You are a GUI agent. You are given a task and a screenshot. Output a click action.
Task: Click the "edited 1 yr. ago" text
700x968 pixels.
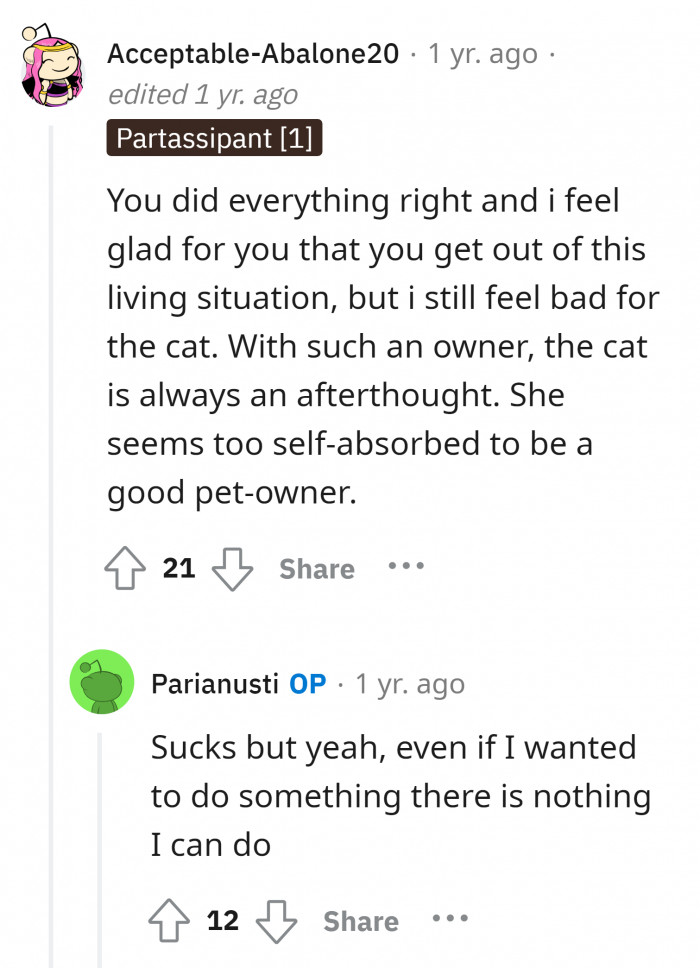click(202, 94)
